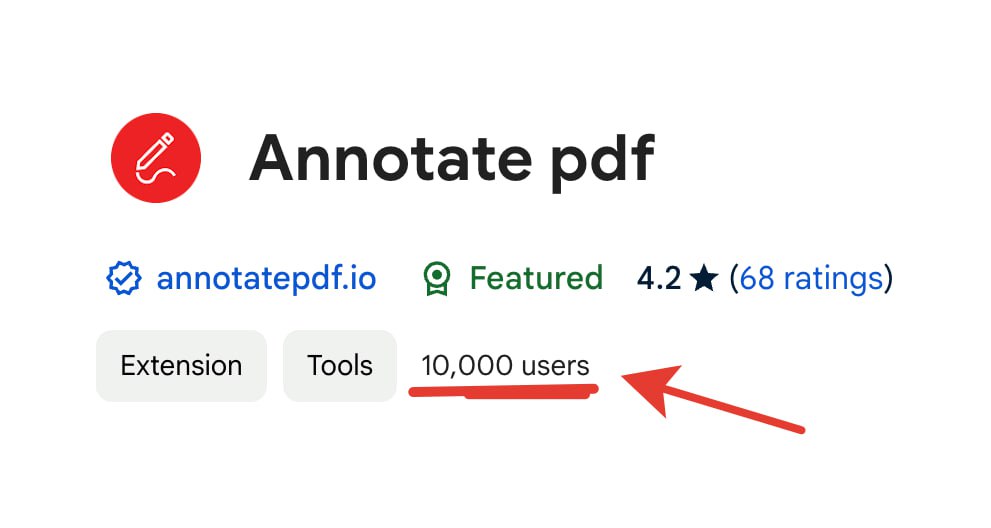Select the Tools category chip
991x528 pixels.
click(x=340, y=366)
